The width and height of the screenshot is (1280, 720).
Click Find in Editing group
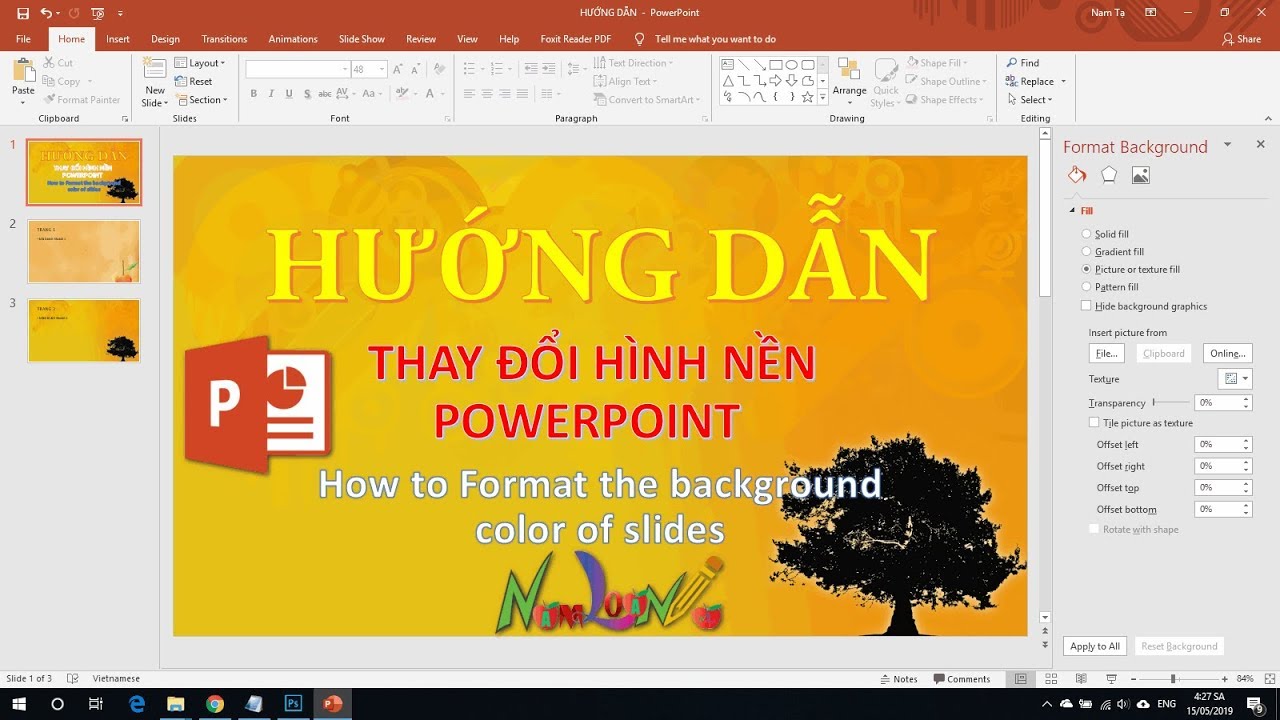[1023, 63]
